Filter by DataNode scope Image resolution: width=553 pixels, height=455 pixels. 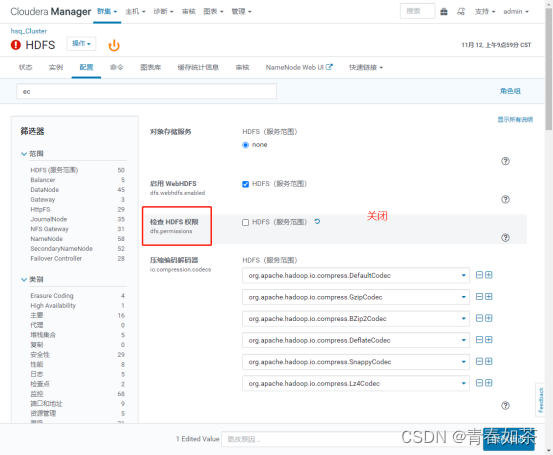point(45,190)
